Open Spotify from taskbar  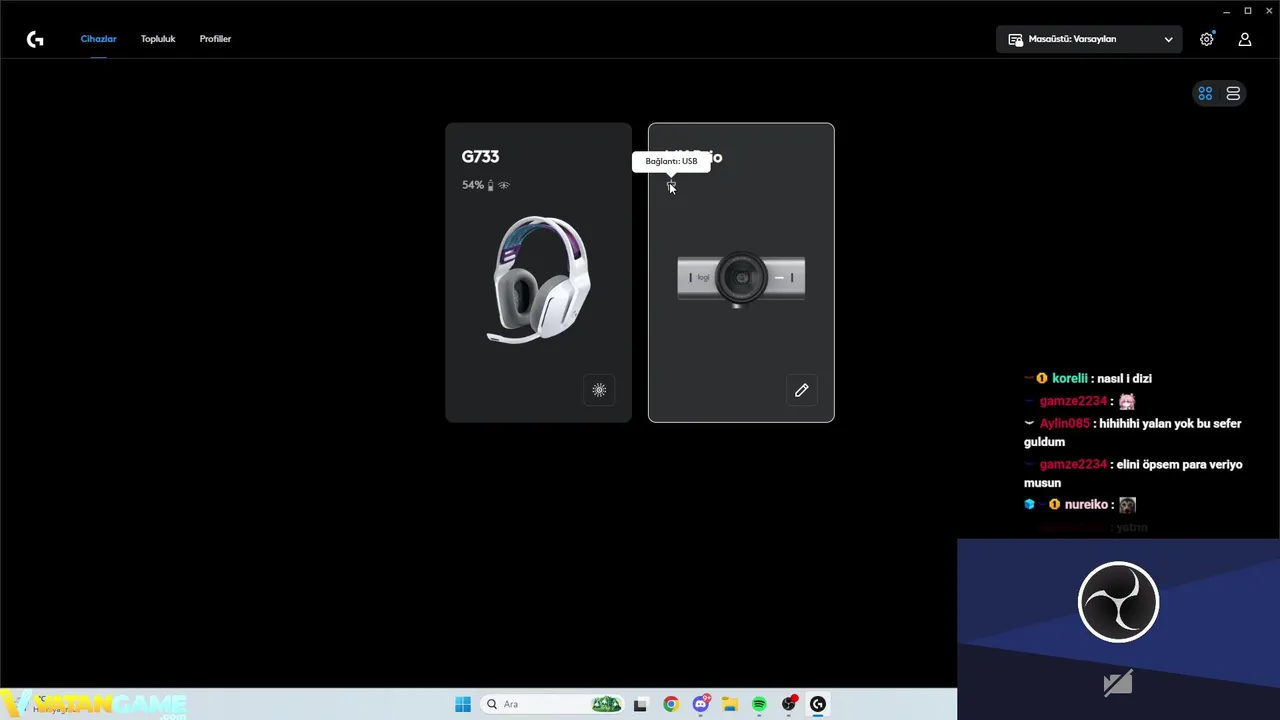point(759,704)
